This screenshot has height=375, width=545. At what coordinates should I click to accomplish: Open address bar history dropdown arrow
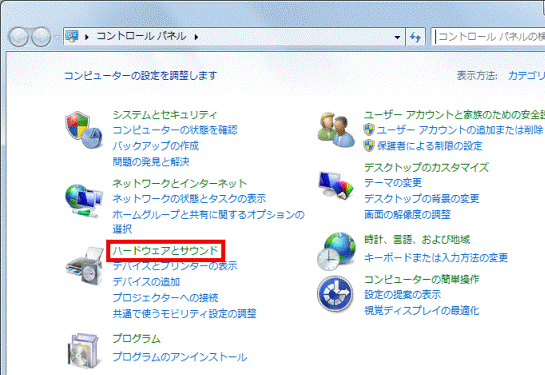coord(397,37)
